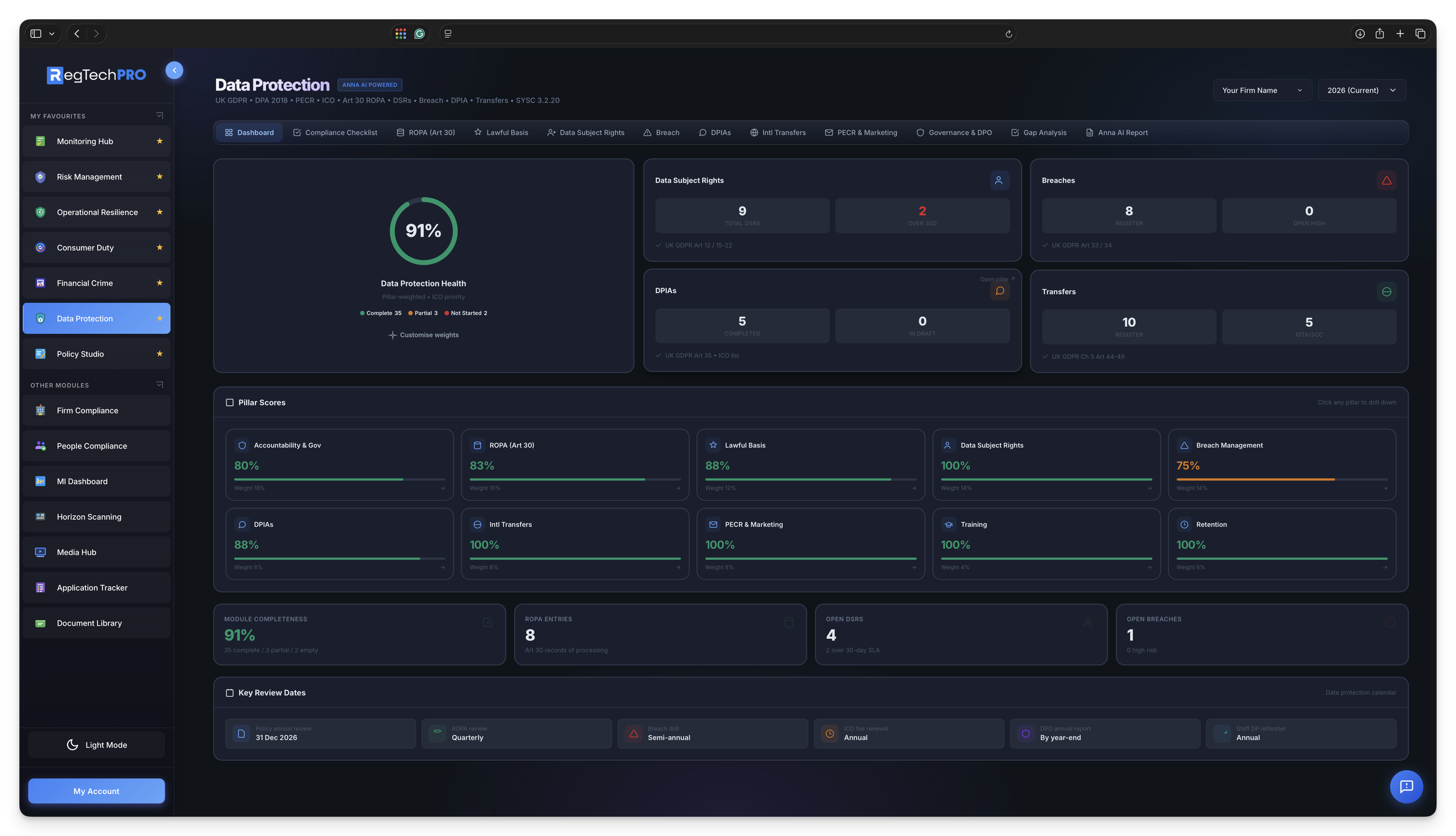Image resolution: width=1456 pixels, height=836 pixels.
Task: Open browser sidebar toggle dropdown chevron
Action: click(52, 34)
